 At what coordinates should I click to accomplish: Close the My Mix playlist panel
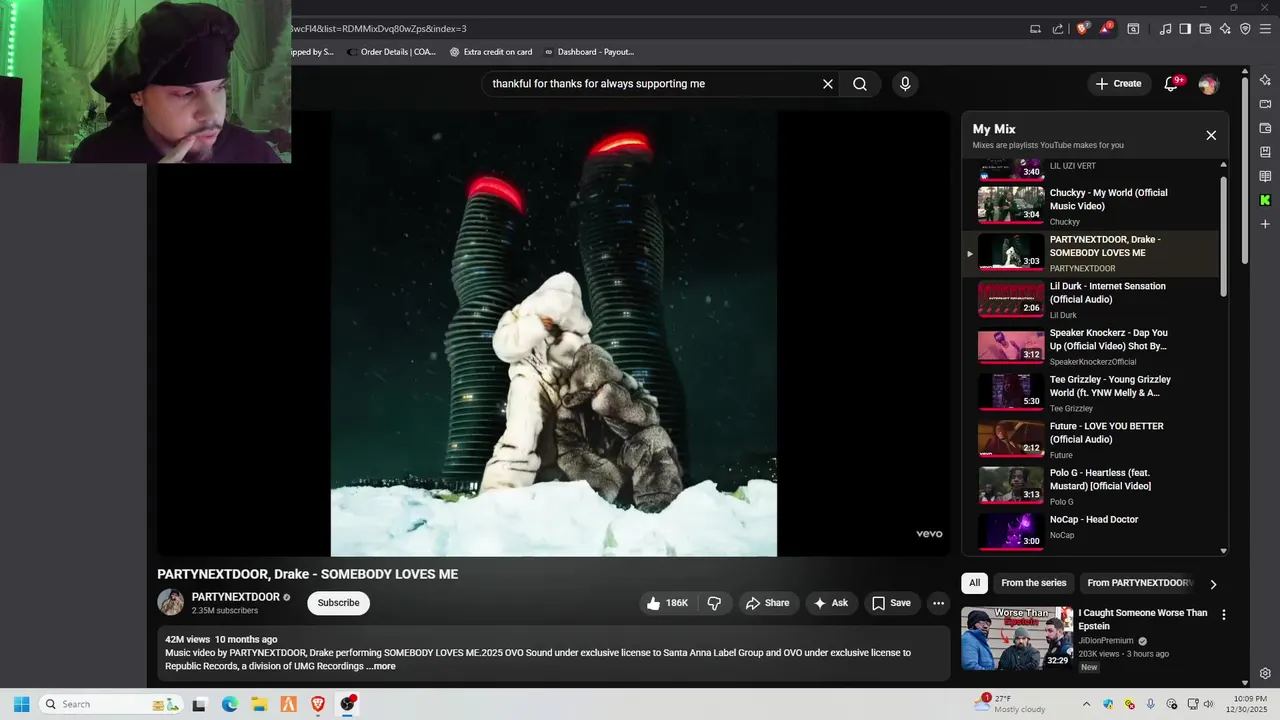click(1211, 135)
